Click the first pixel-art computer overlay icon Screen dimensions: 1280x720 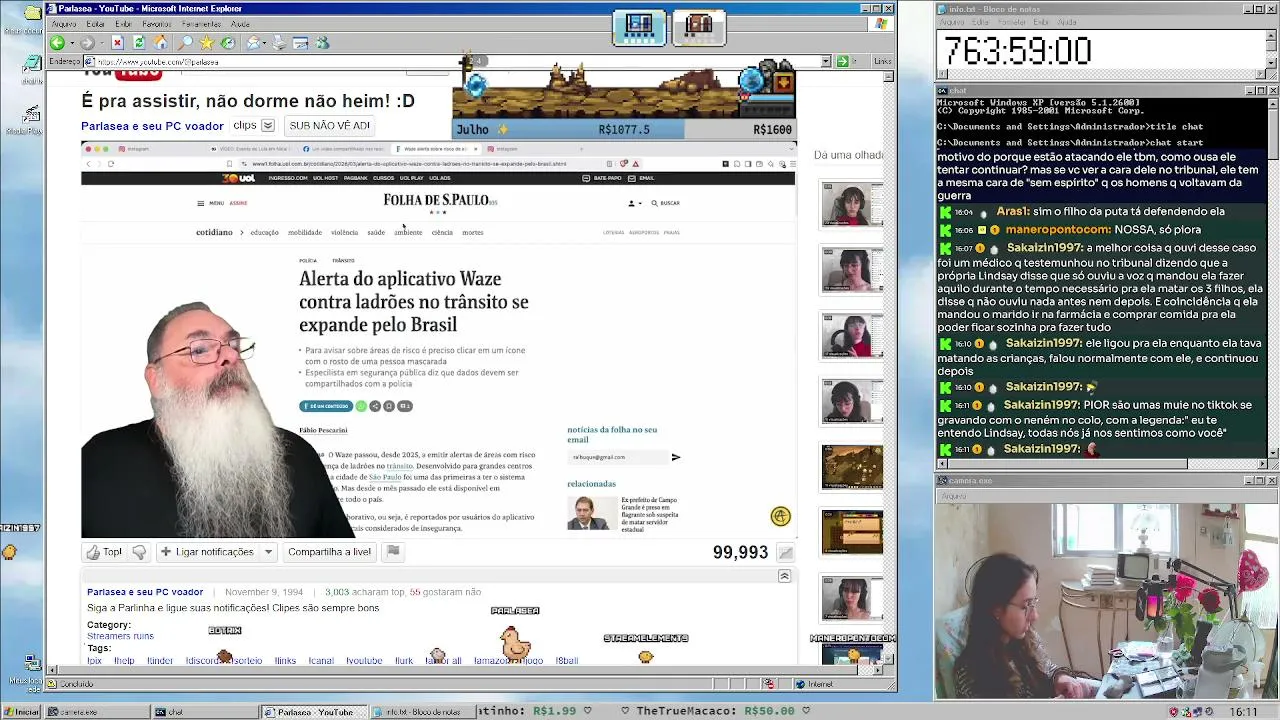pos(639,27)
